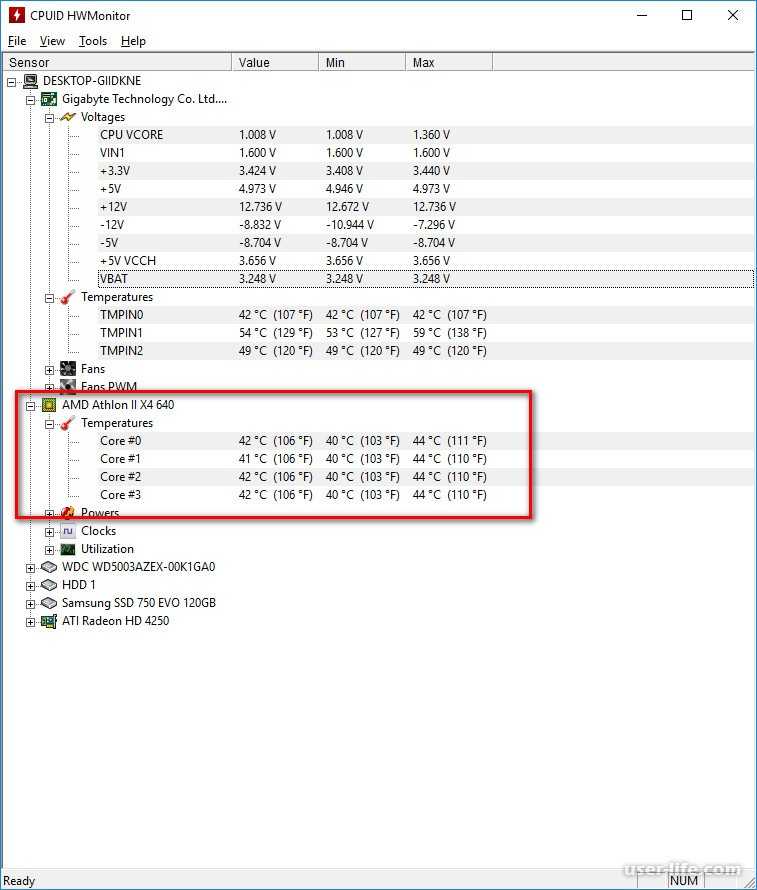This screenshot has height=890, width=757.
Task: Click the 1.360 V max VCORE value
Action: pos(431,135)
